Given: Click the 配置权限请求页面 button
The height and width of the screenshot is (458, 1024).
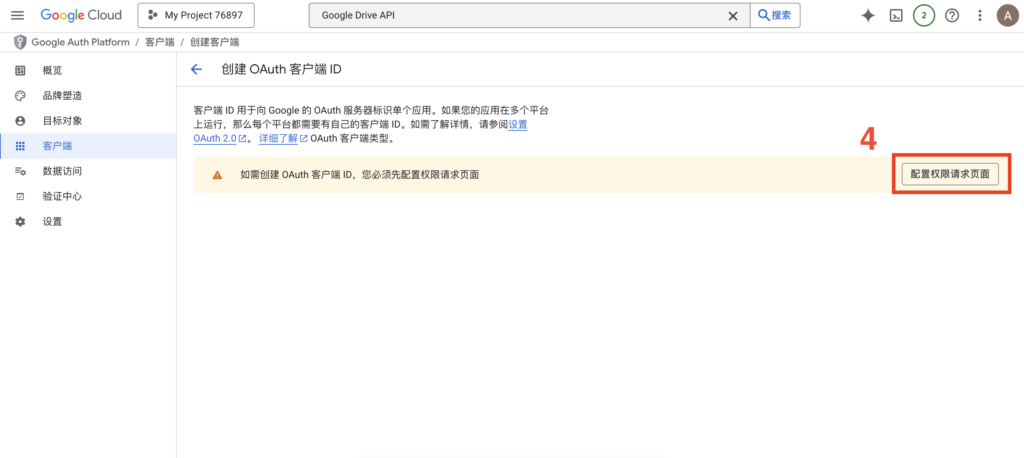Looking at the screenshot, I should [950, 174].
